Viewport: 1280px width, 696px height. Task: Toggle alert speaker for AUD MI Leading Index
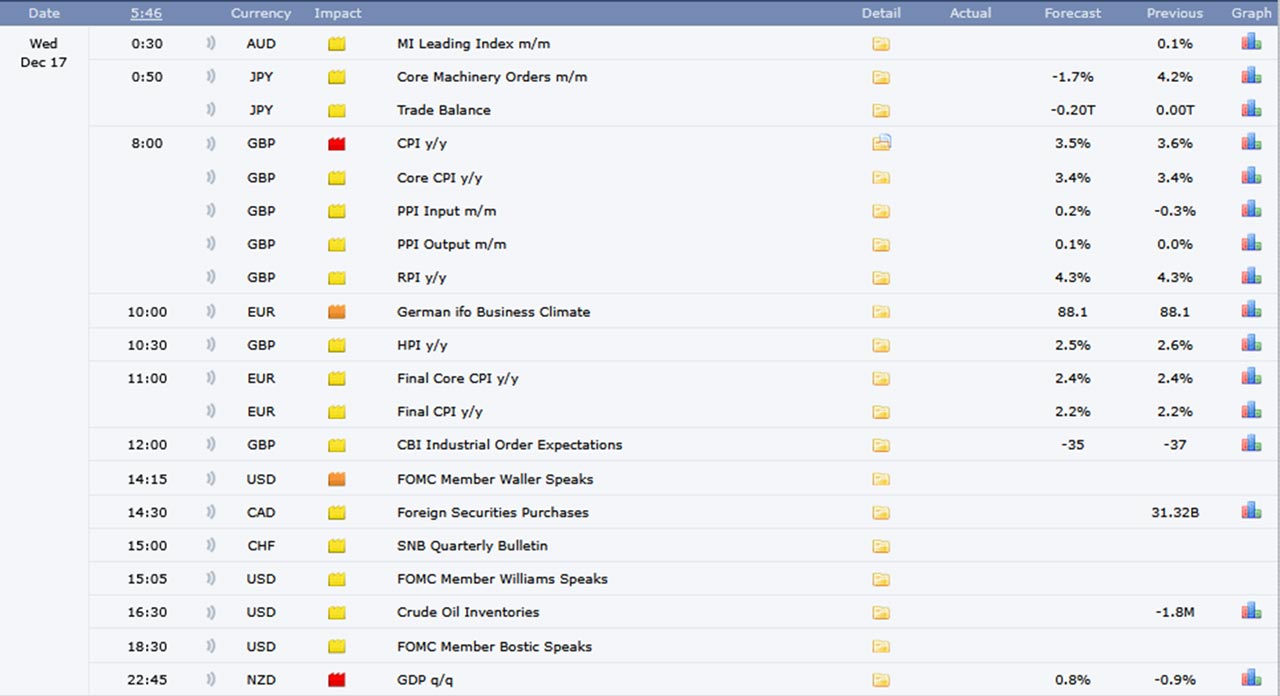click(x=211, y=44)
